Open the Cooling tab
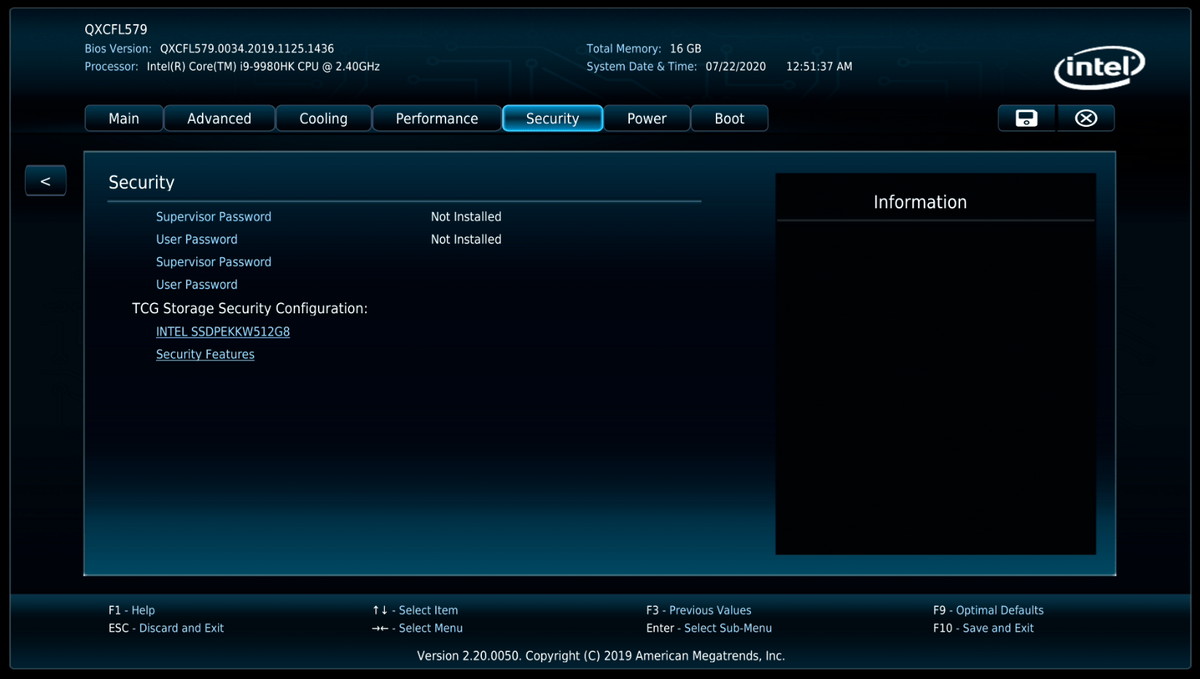 (323, 118)
